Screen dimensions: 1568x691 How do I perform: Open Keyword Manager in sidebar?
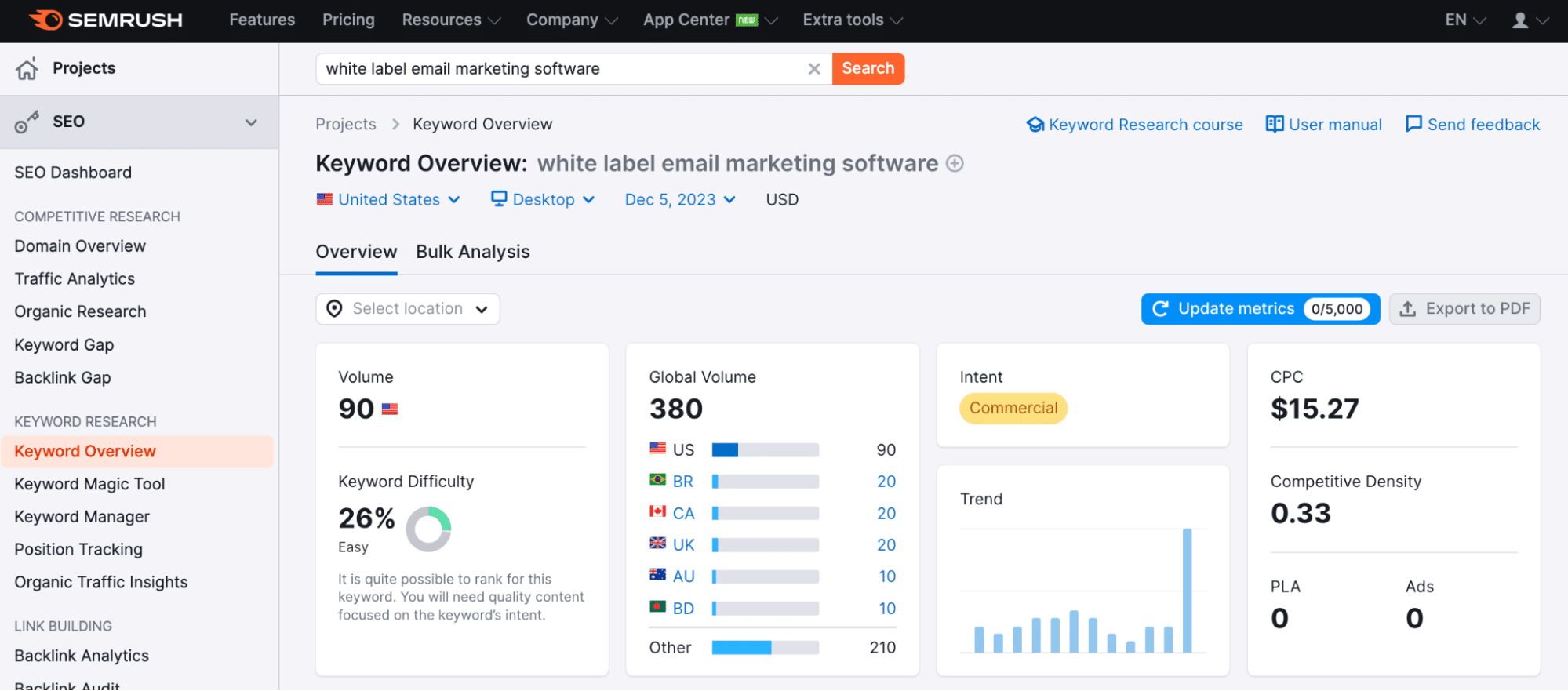click(x=82, y=517)
